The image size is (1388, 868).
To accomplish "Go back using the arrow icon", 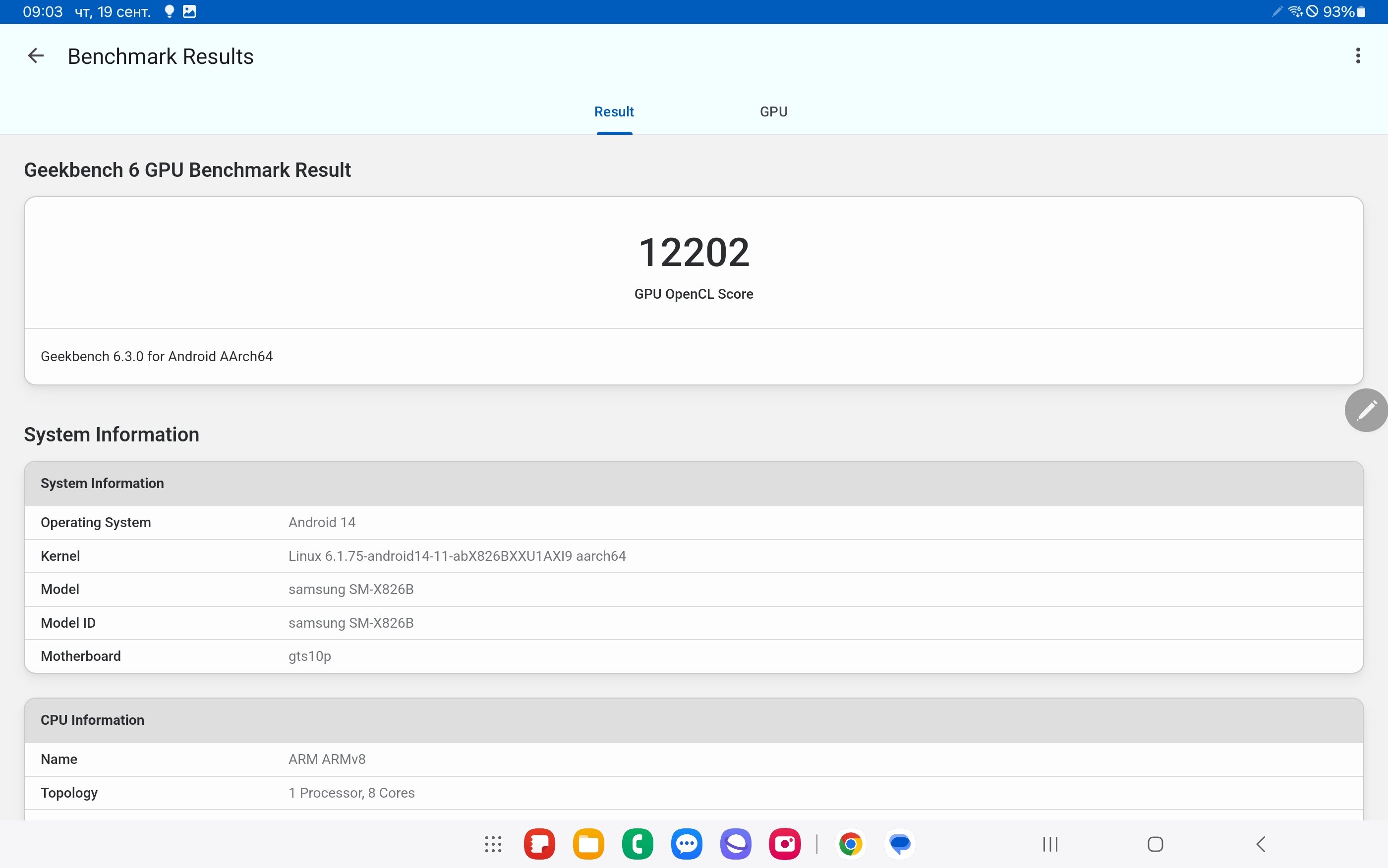I will [x=36, y=55].
